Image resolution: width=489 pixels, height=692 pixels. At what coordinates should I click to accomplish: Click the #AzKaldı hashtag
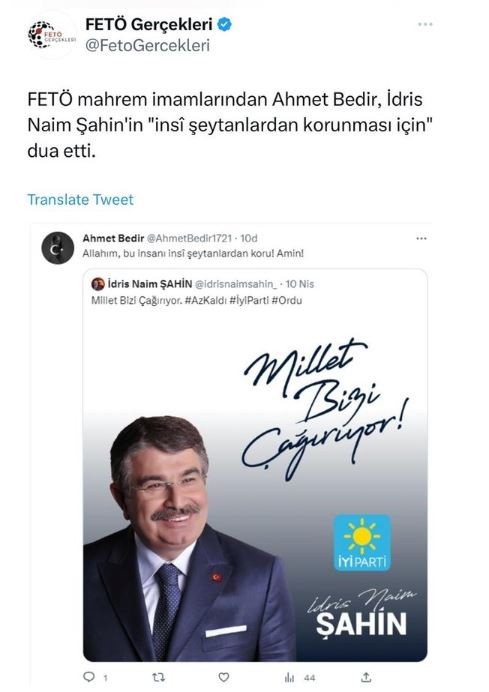[x=206, y=301]
